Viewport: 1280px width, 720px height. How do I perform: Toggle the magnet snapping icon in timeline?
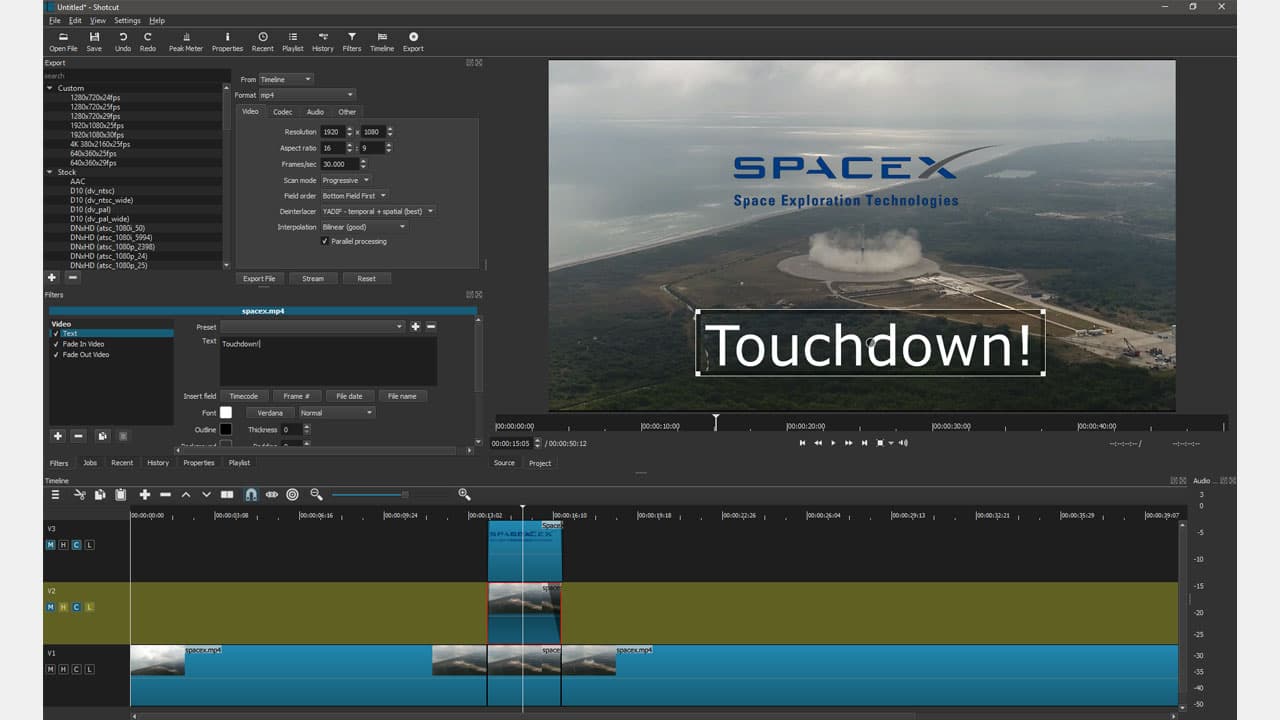[250, 494]
